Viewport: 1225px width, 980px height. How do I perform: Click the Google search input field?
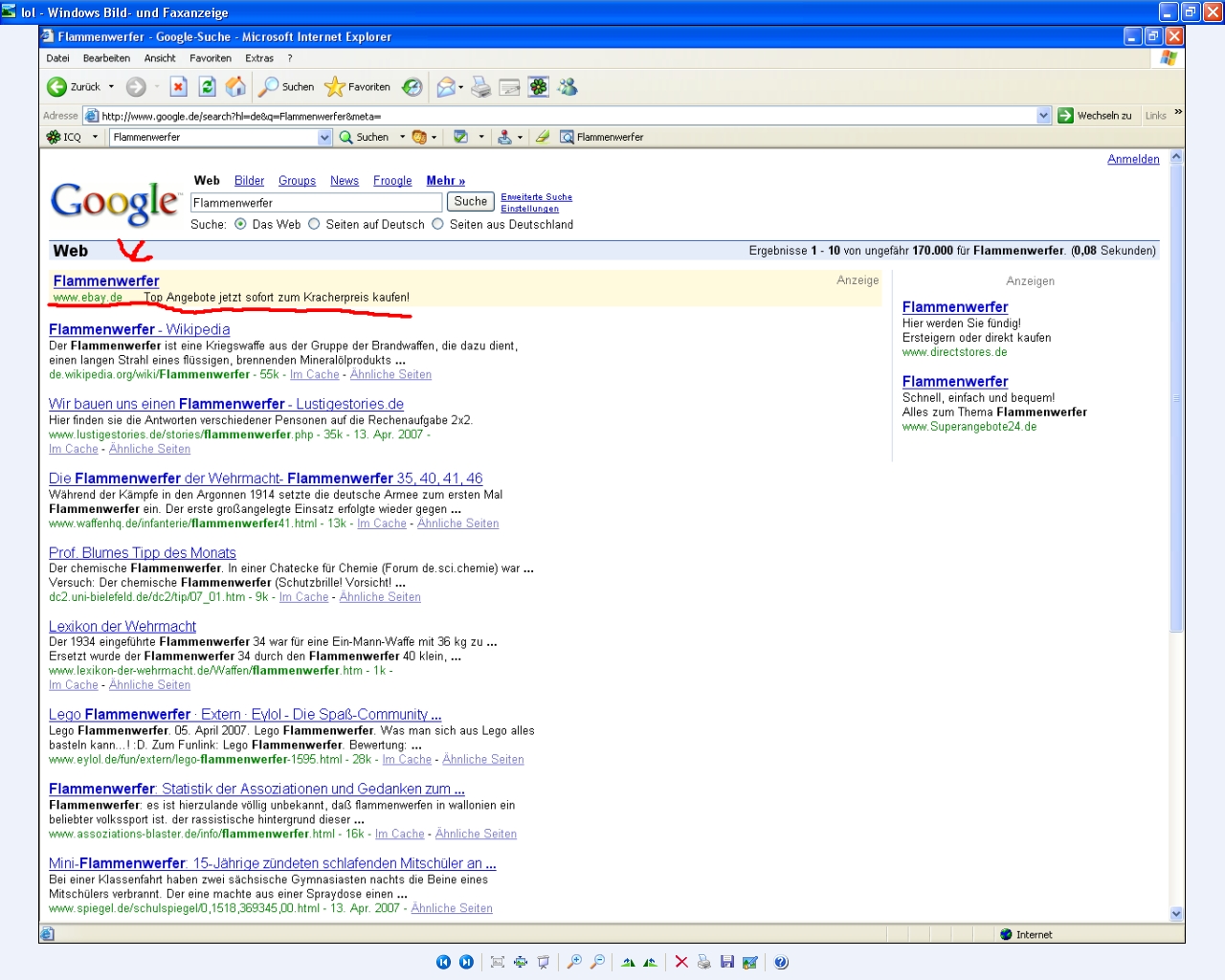(x=316, y=203)
